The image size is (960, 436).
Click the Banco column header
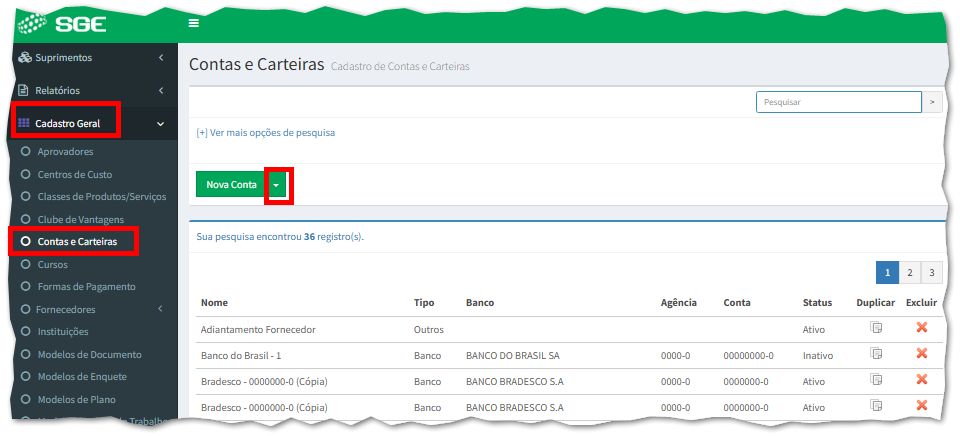point(480,303)
